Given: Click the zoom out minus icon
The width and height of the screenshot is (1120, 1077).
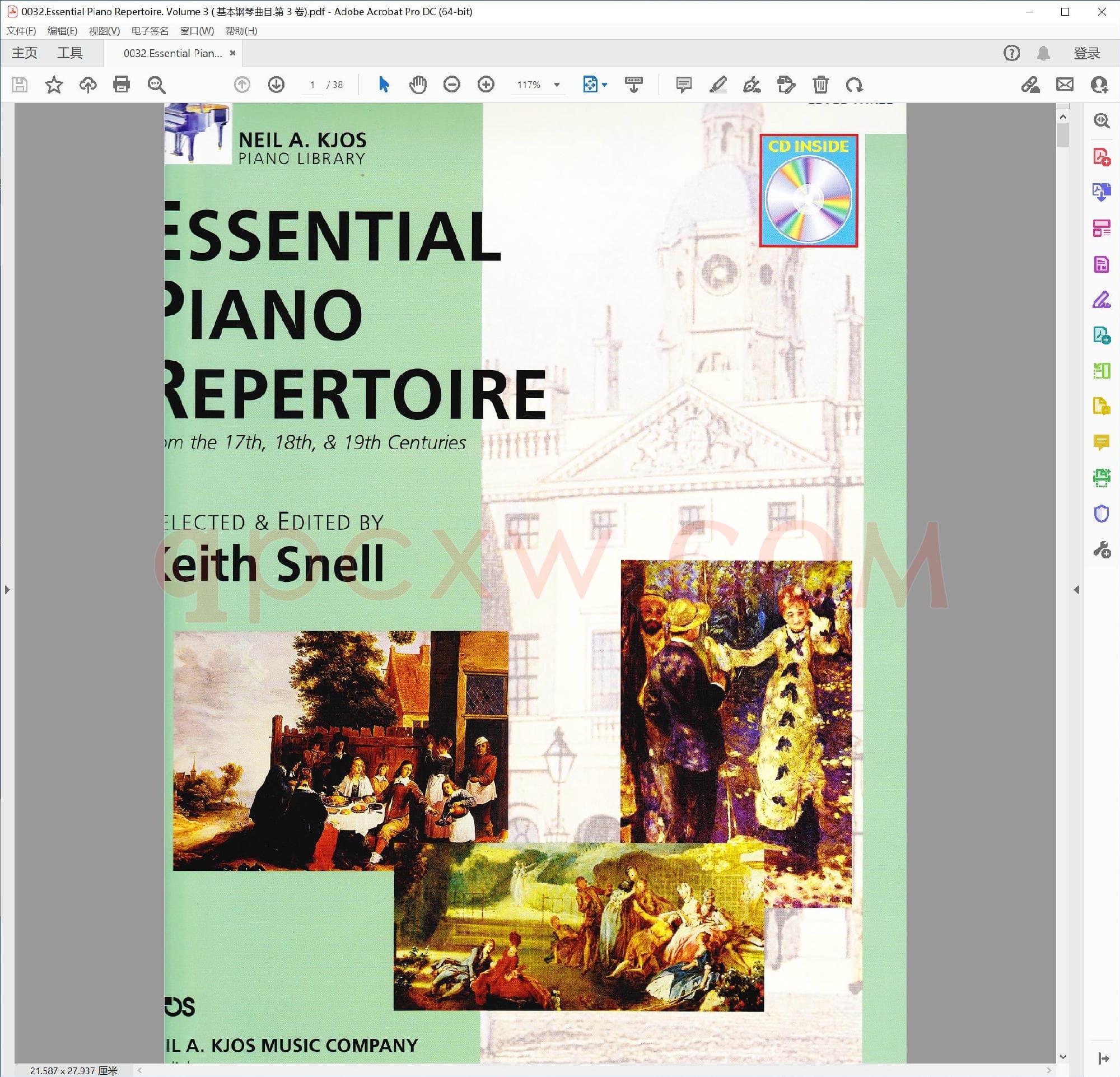Looking at the screenshot, I should click(x=451, y=85).
